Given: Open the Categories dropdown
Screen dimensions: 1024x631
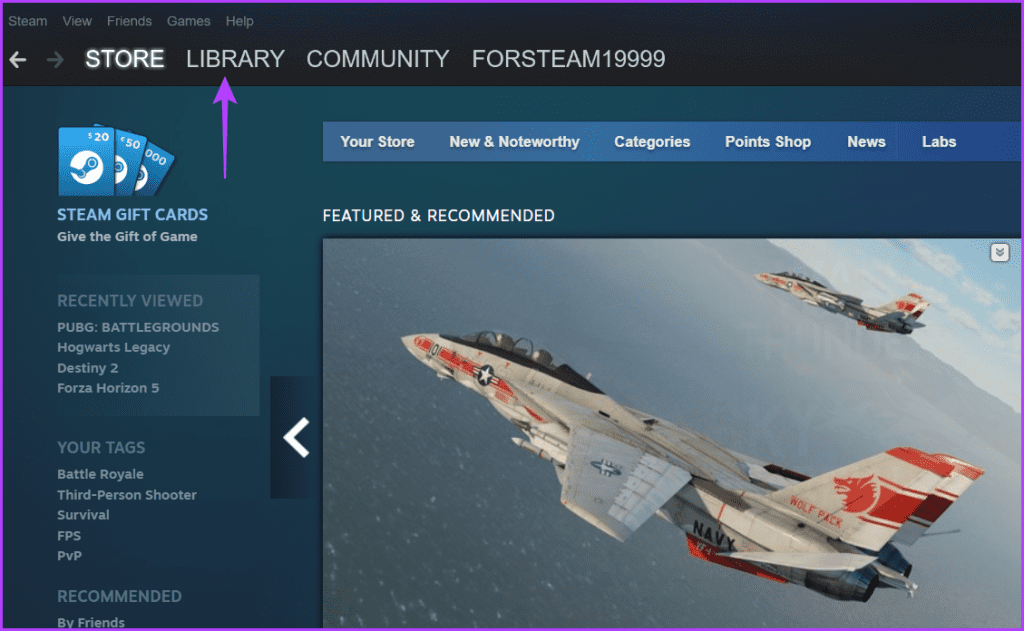Looking at the screenshot, I should pos(652,142).
